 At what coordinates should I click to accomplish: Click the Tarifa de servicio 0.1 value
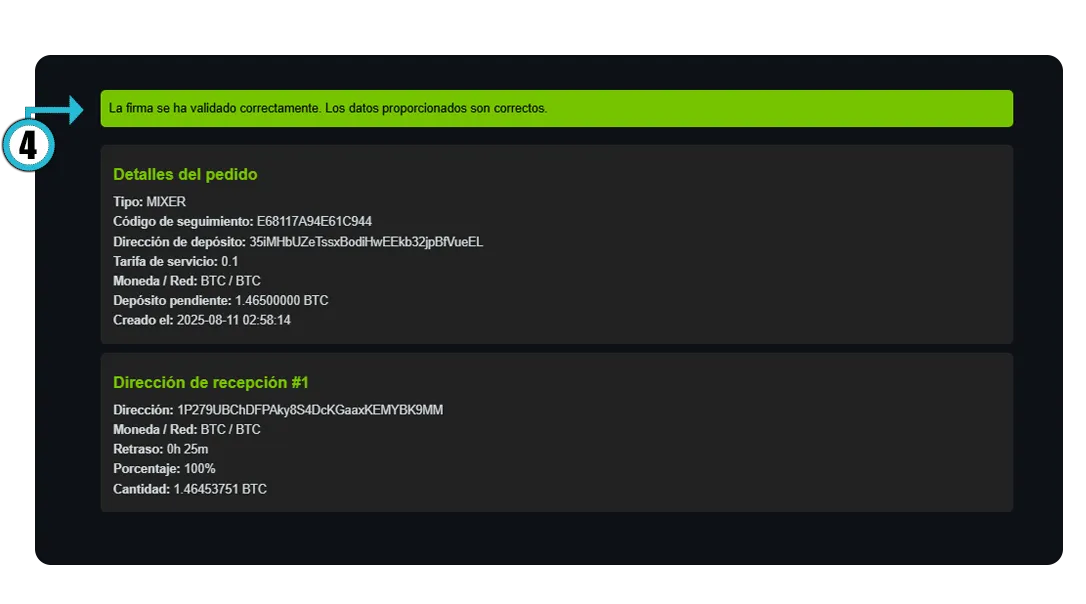[x=230, y=262]
